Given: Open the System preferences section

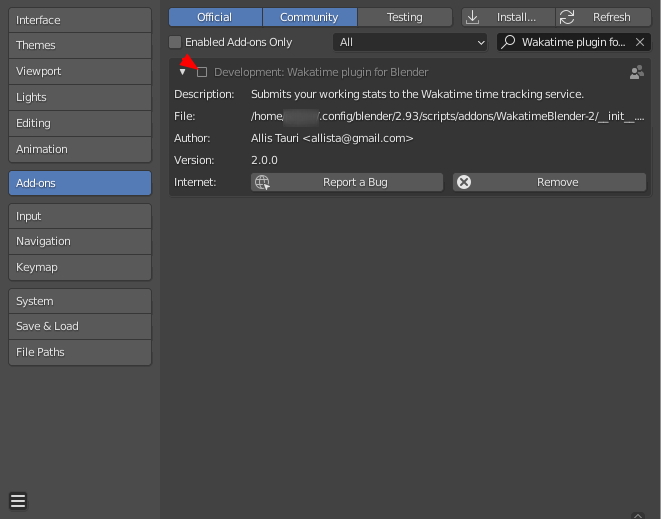Looking at the screenshot, I should 80,301.
